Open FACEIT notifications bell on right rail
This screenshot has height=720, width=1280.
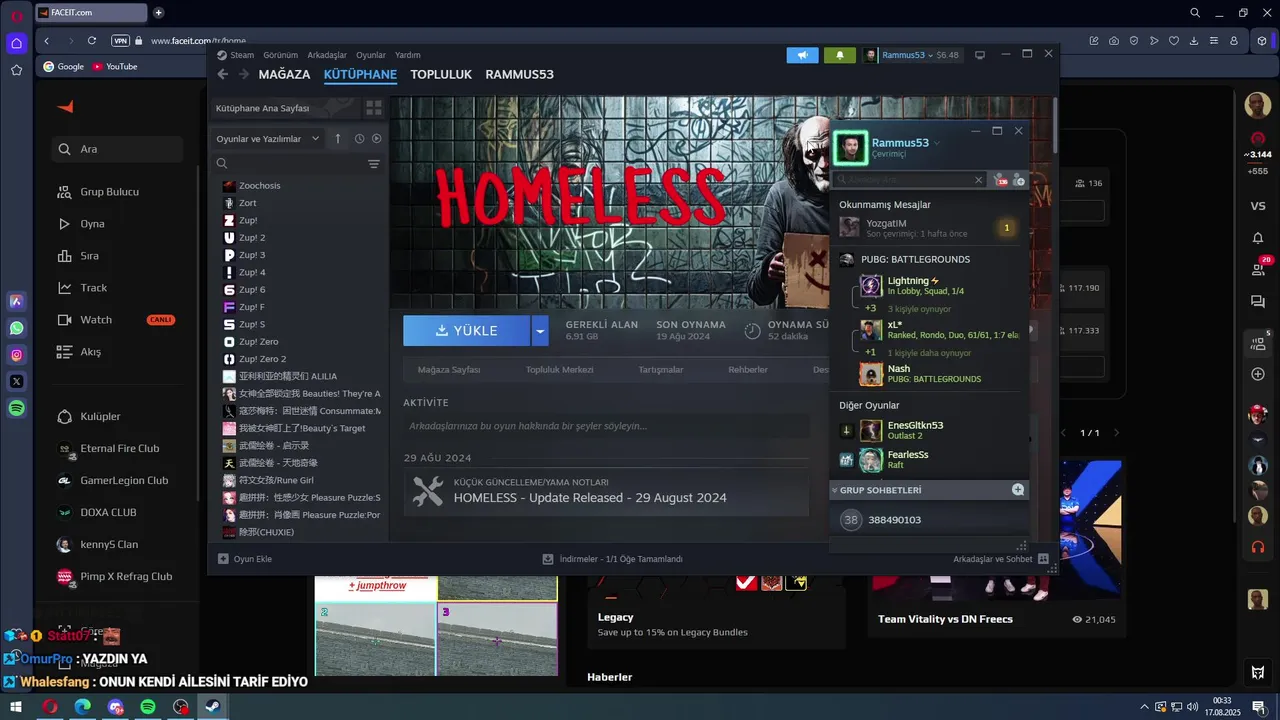(x=1258, y=238)
